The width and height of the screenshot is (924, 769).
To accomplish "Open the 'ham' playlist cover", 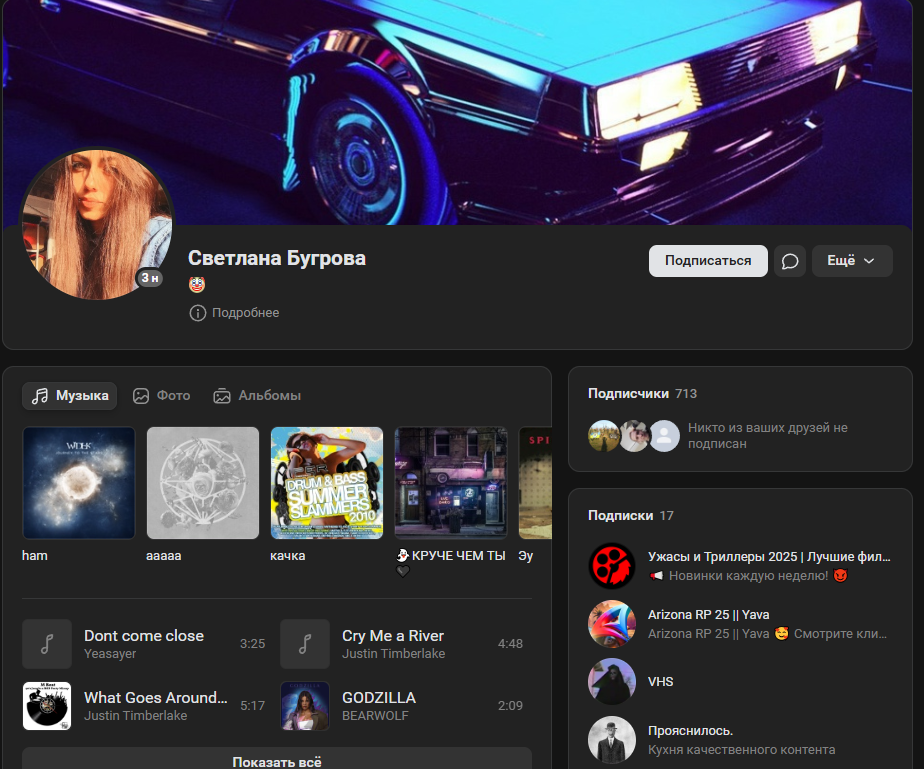I will (x=79, y=483).
